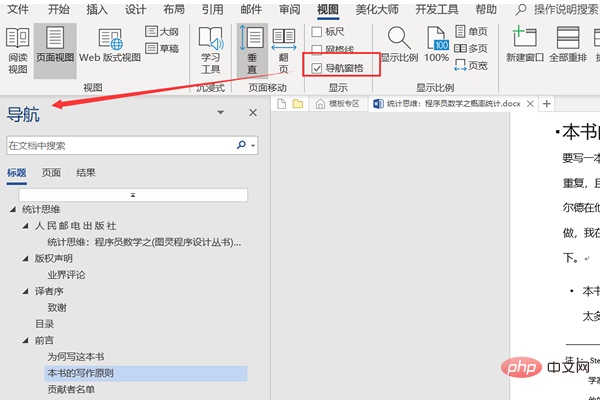The image size is (600, 400).
Task: Open 学习工具 learning tools
Action: point(210,48)
